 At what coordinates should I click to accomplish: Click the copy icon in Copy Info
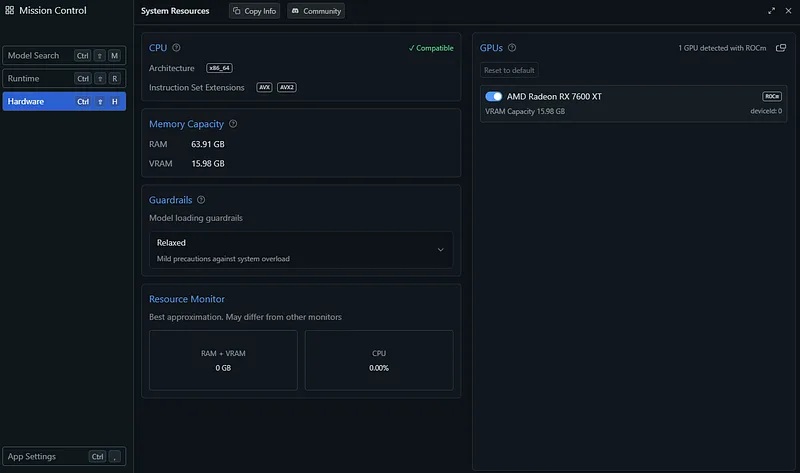(237, 11)
